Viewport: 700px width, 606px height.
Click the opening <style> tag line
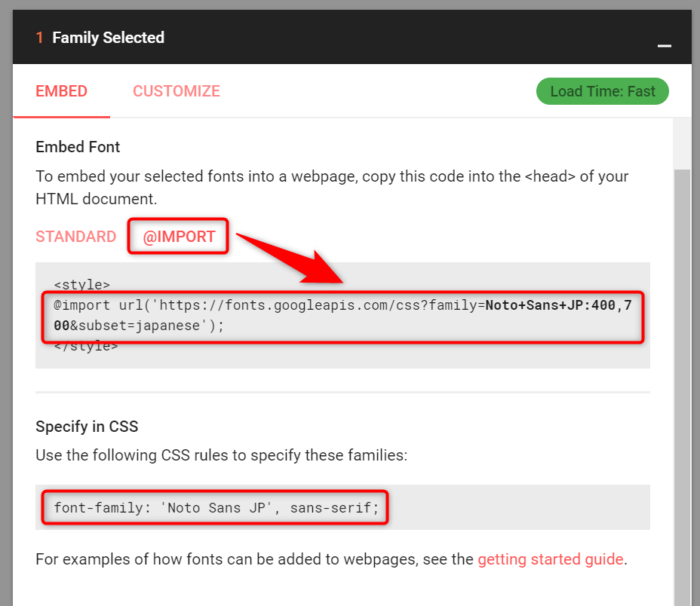82,285
